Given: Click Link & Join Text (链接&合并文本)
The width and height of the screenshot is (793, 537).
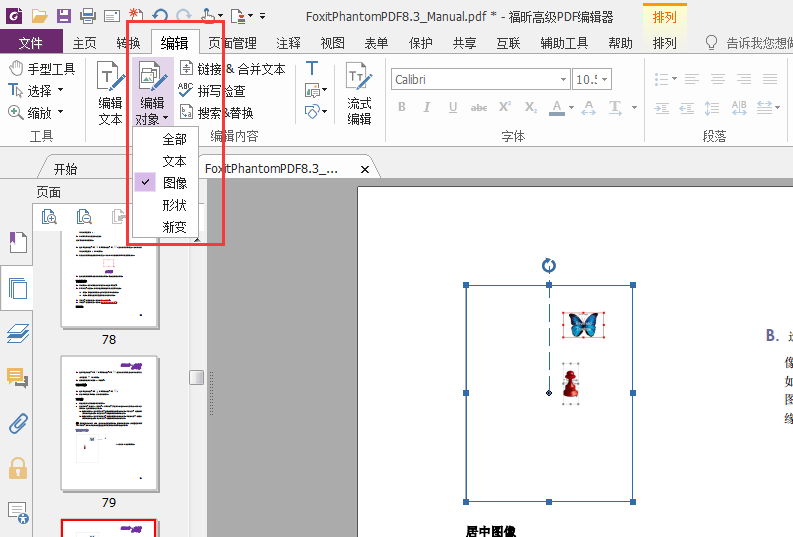Looking at the screenshot, I should click(x=233, y=69).
